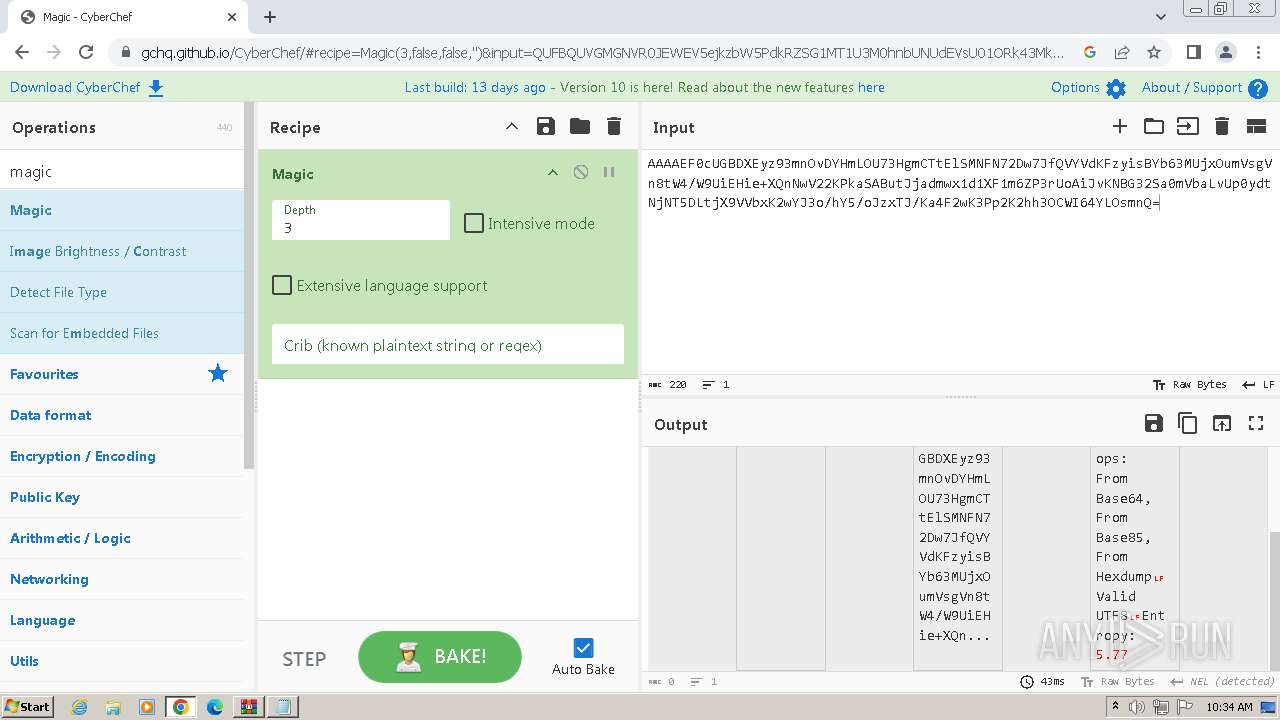Image resolution: width=1280 pixels, height=720 pixels.
Task: Enable Intensive mode checkbox
Action: click(x=474, y=223)
